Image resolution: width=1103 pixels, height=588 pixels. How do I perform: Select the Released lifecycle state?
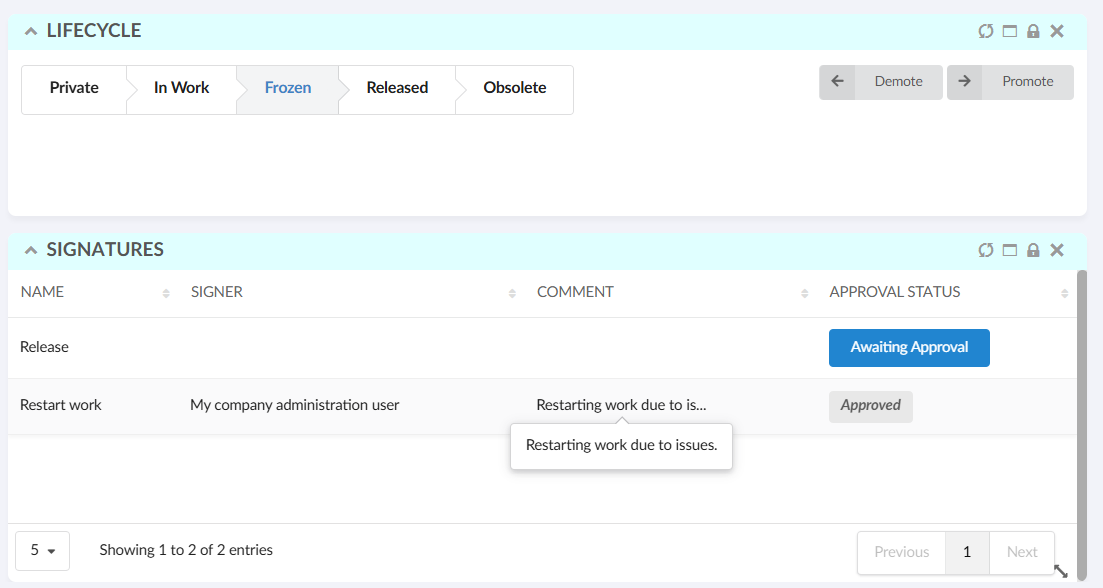(397, 88)
